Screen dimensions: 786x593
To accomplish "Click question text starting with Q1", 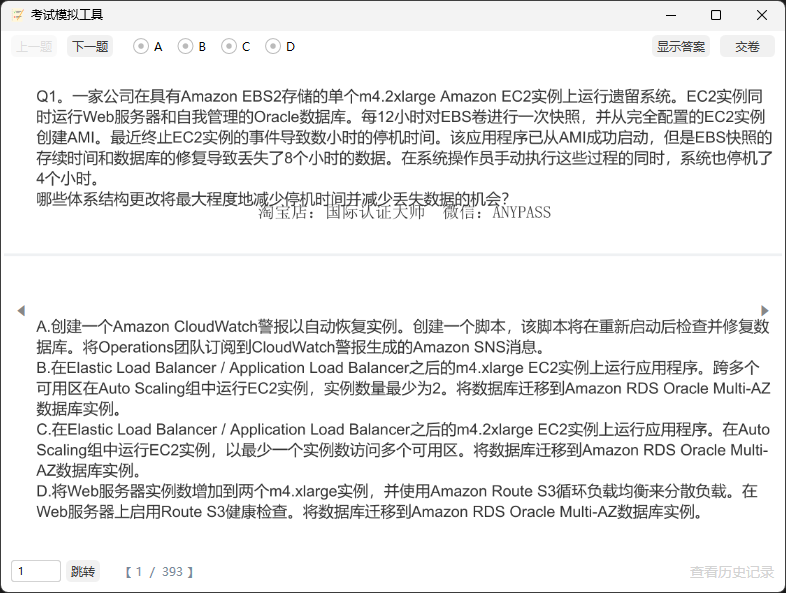I will (x=404, y=137).
